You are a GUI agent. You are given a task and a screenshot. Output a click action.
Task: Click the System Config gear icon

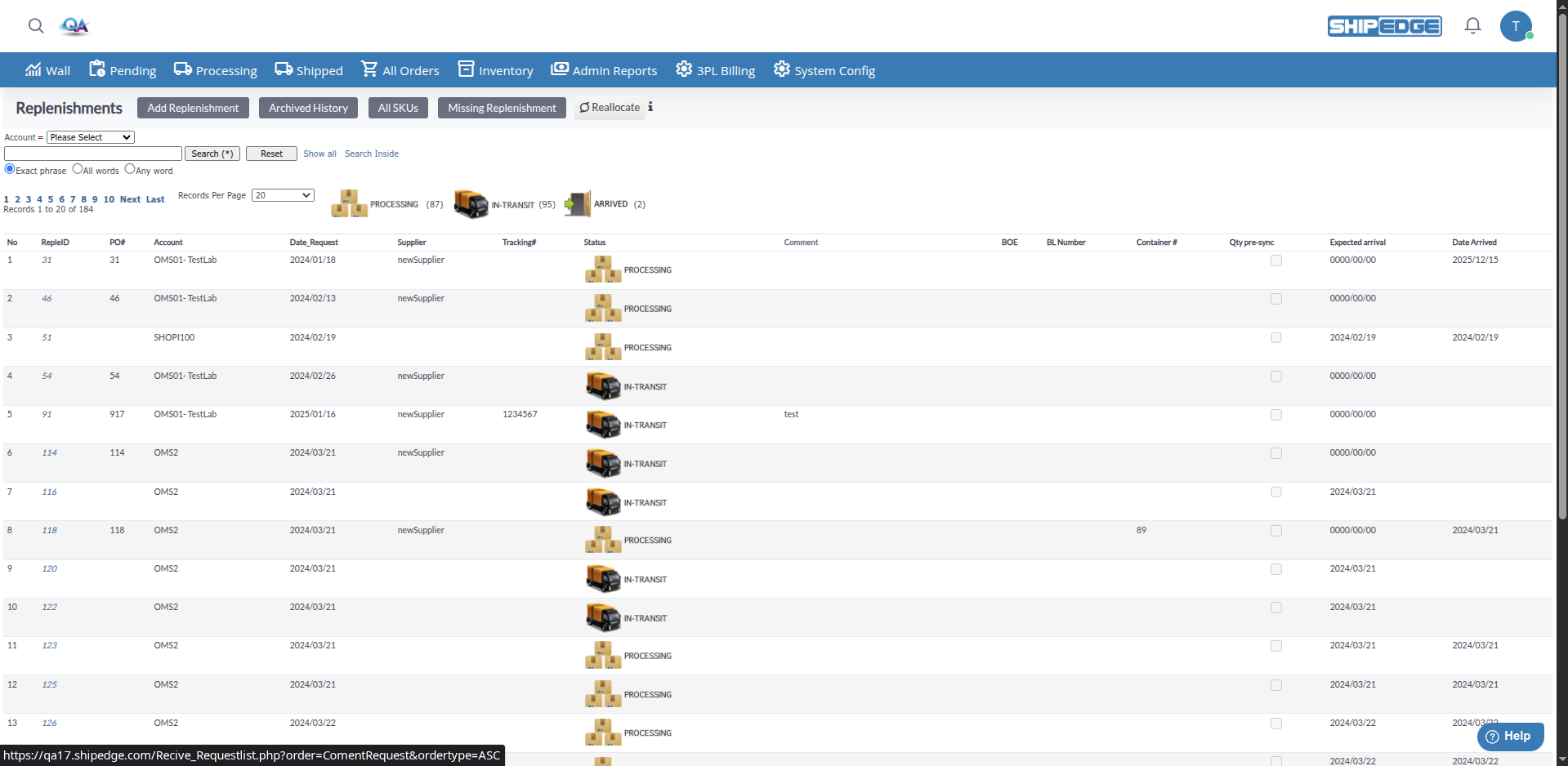tap(781, 69)
